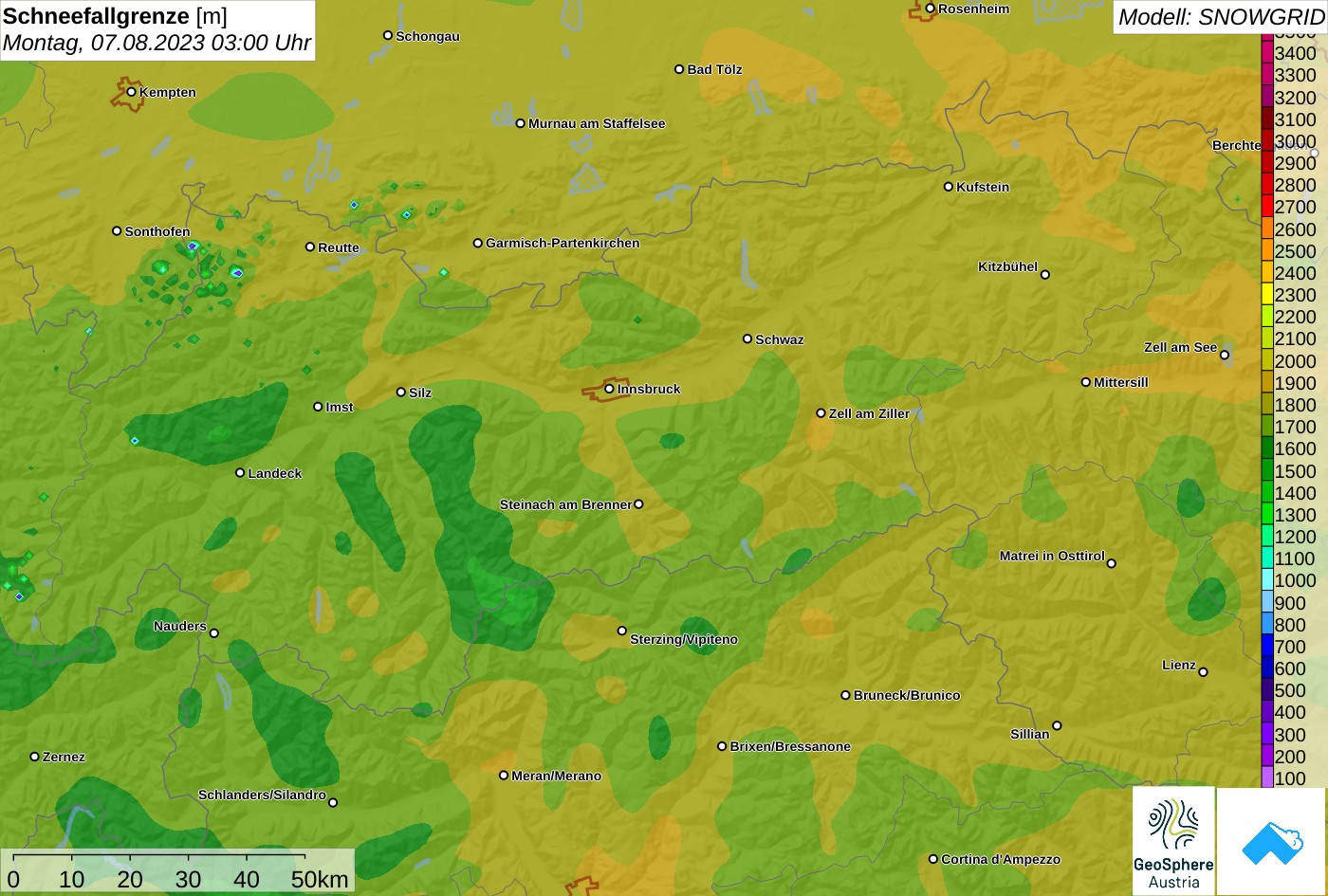Viewport: 1328px width, 896px height.
Task: Click the GeoSphere Austria logo
Action: pyautogui.click(x=1173, y=841)
